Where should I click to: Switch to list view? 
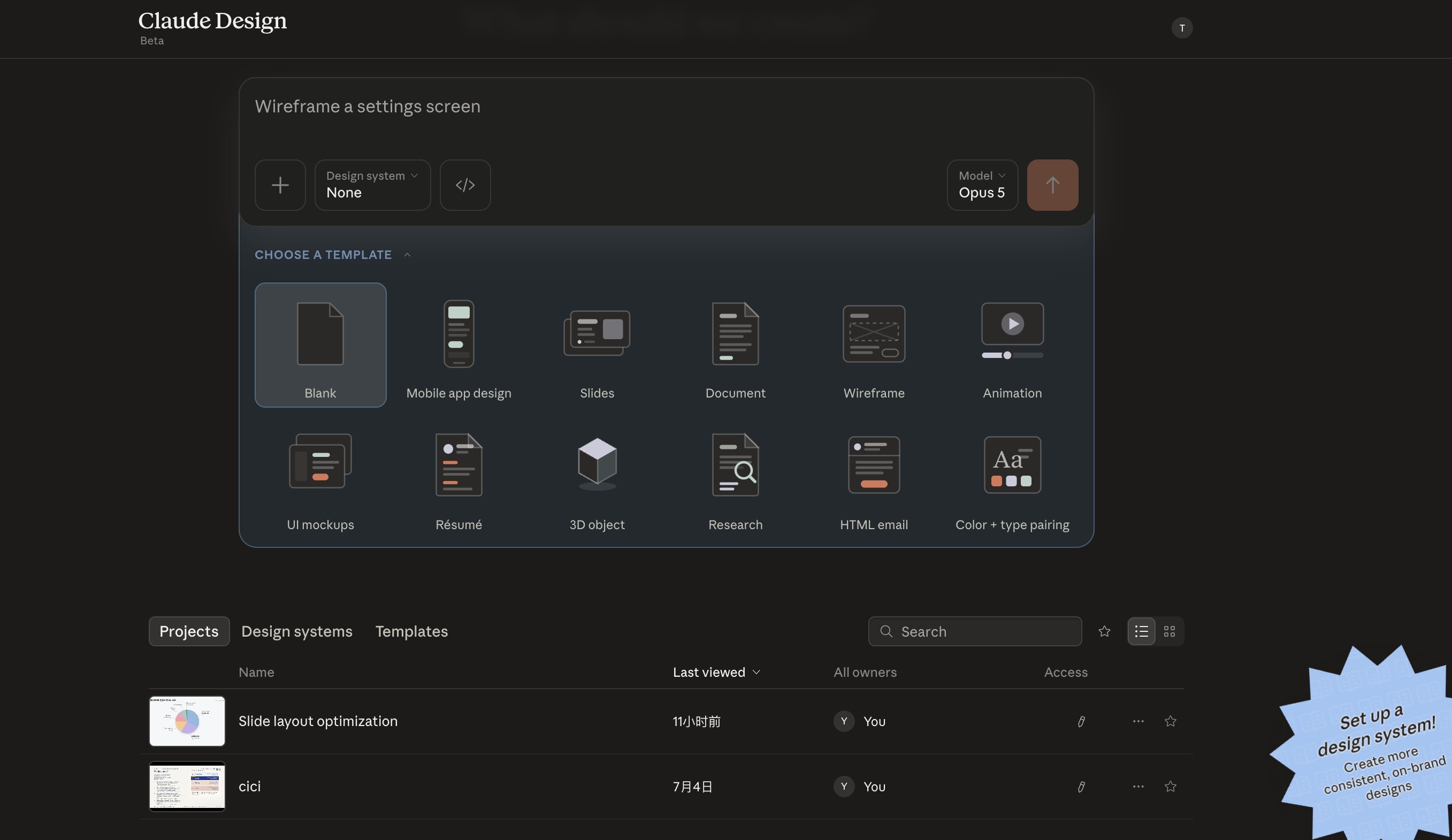pyautogui.click(x=1141, y=631)
